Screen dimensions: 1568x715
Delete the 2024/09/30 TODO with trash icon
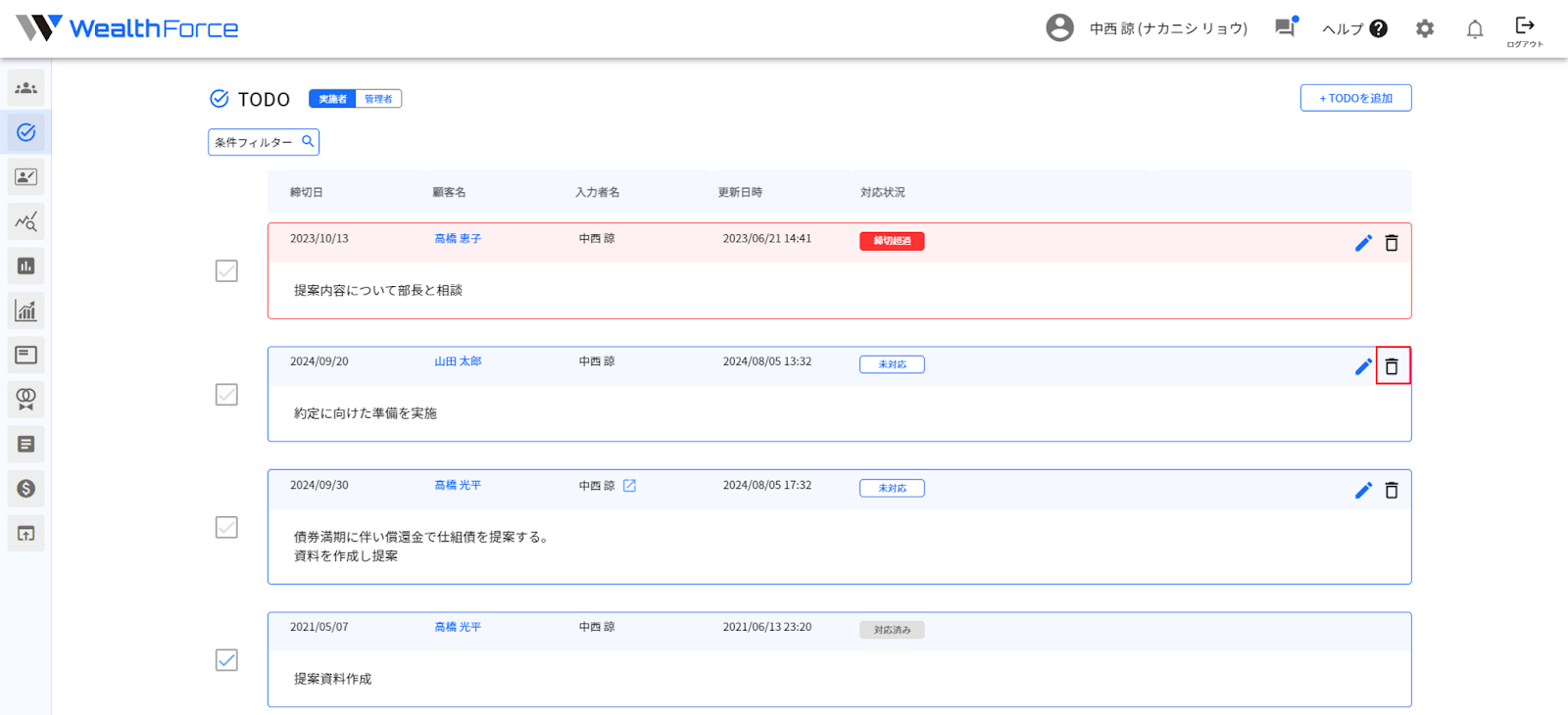tap(1392, 490)
